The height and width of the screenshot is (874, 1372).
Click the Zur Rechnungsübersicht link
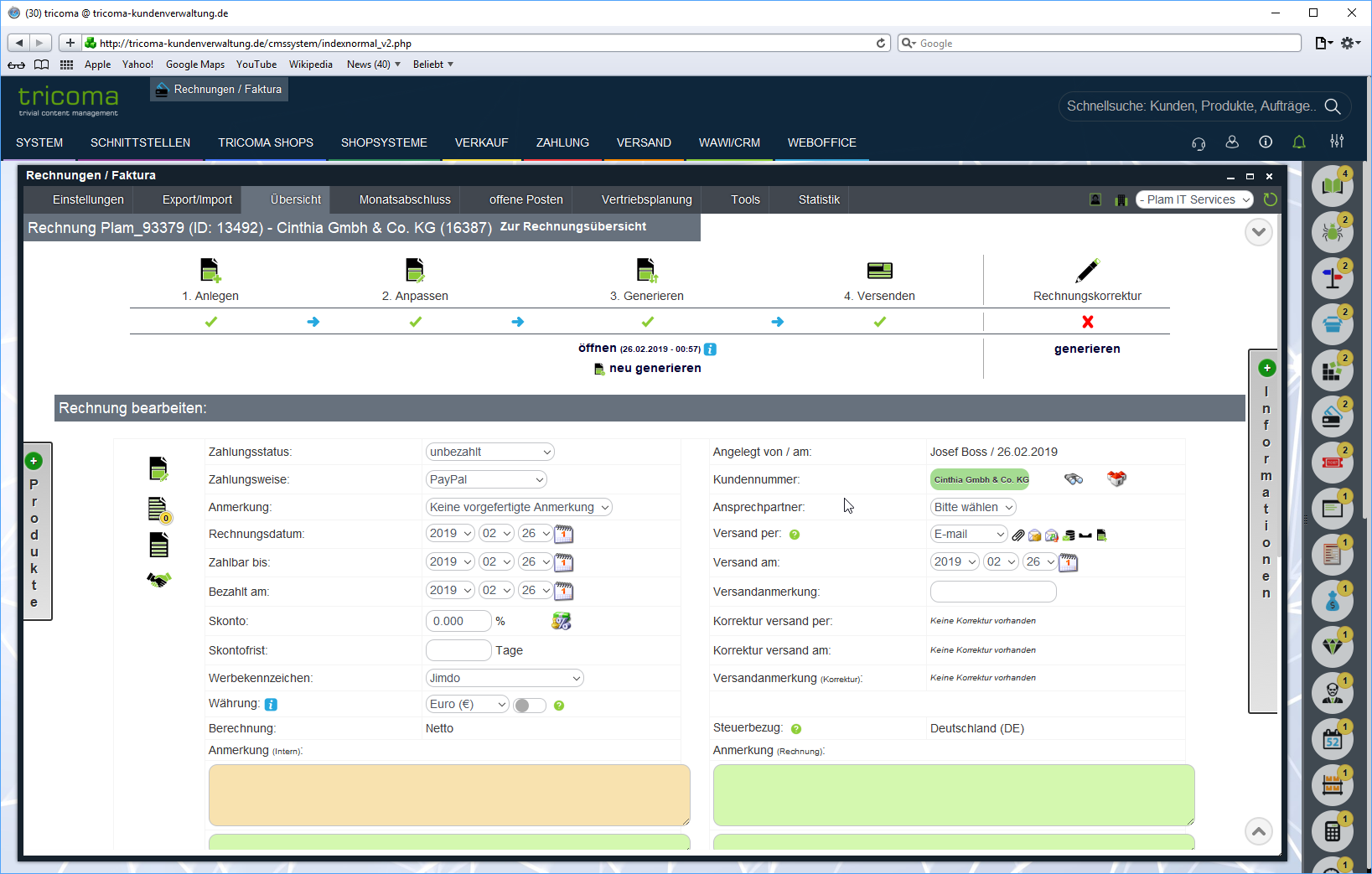pyautogui.click(x=572, y=226)
